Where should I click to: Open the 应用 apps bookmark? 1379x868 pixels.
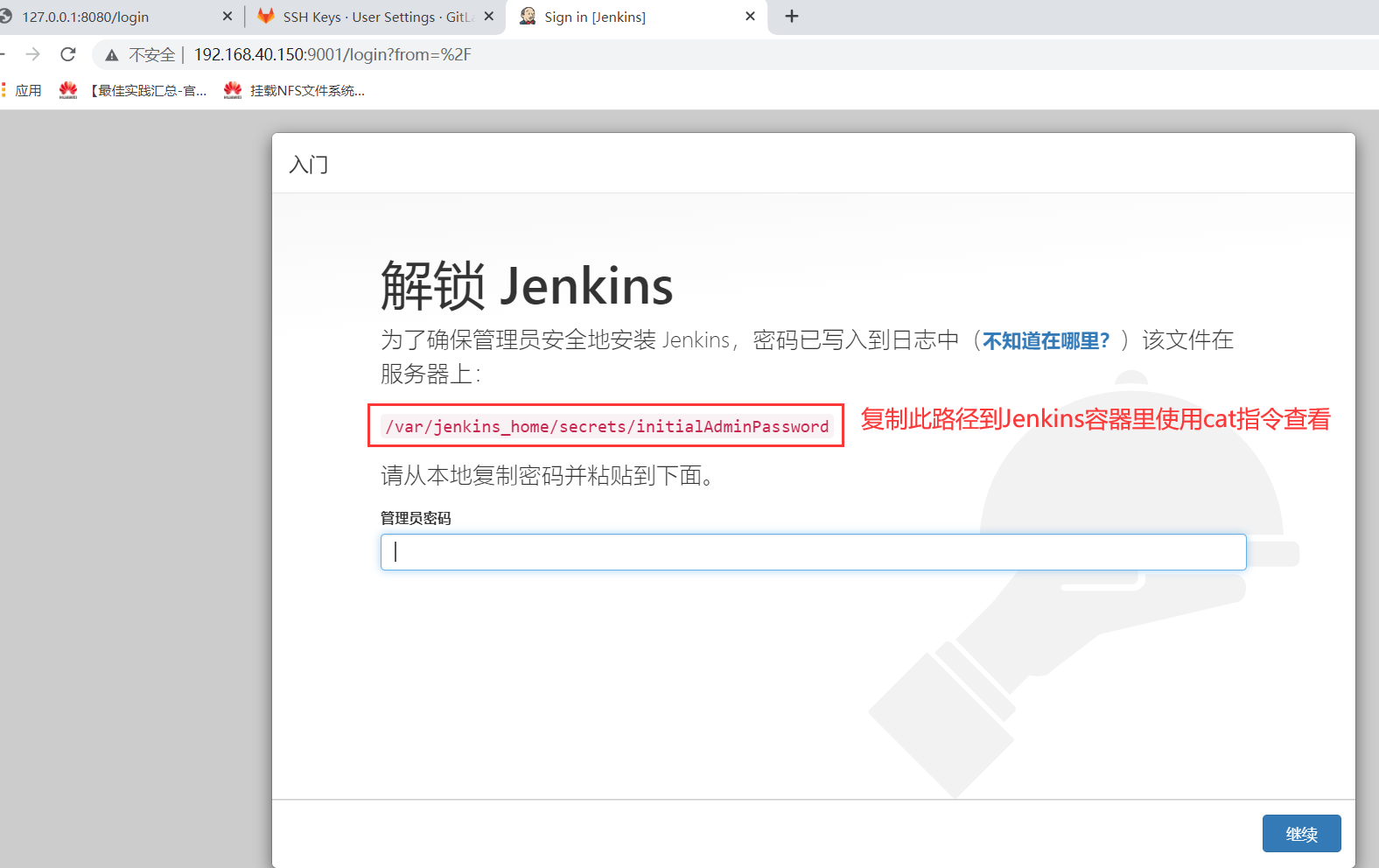point(22,90)
